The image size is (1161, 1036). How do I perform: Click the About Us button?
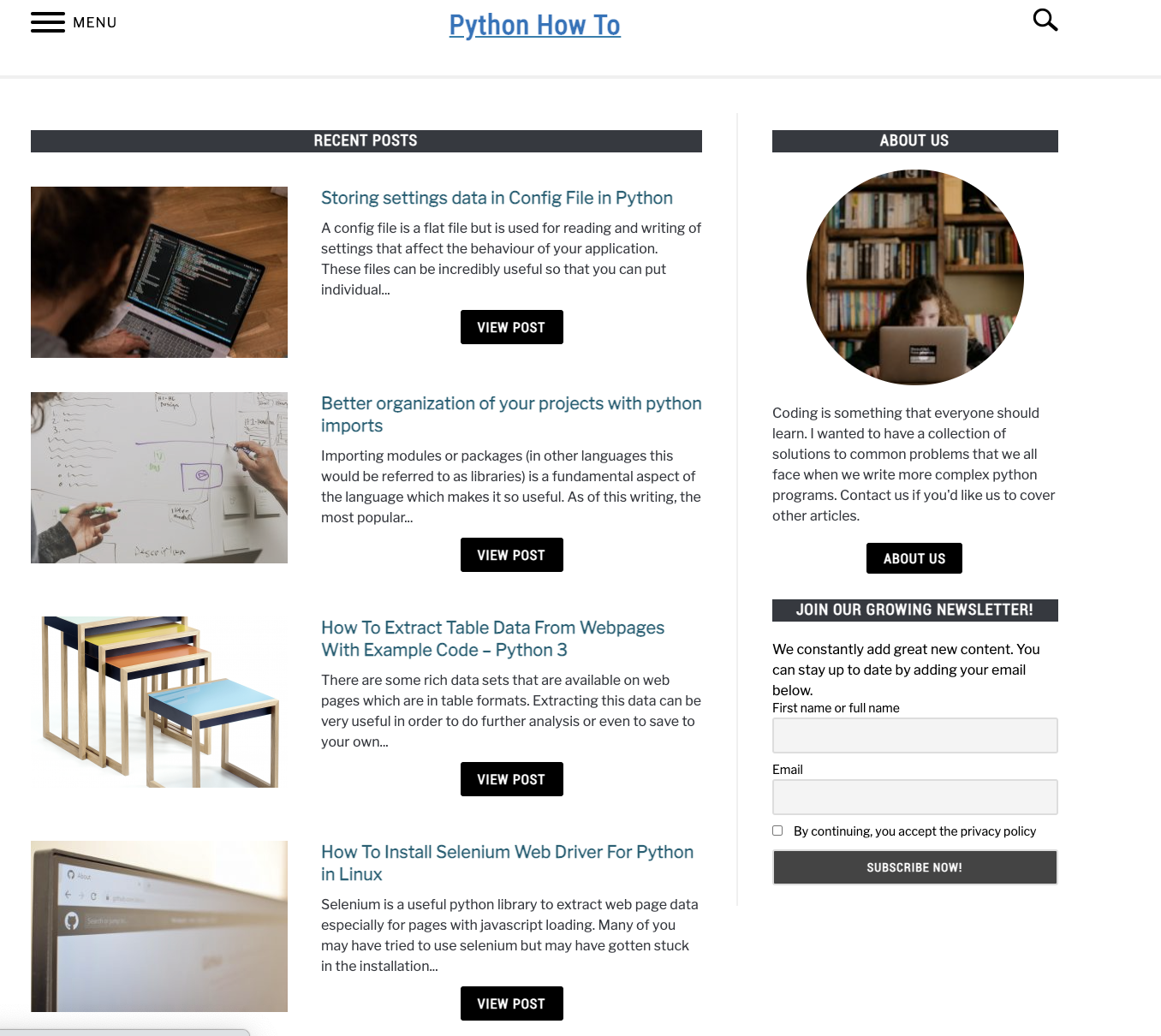coord(914,558)
